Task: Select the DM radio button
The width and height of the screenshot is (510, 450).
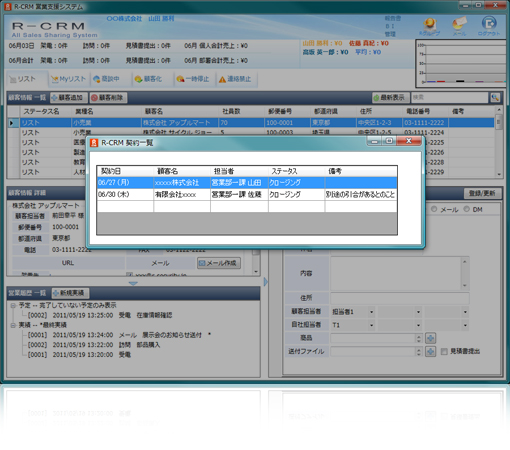Action: pyautogui.click(x=467, y=209)
